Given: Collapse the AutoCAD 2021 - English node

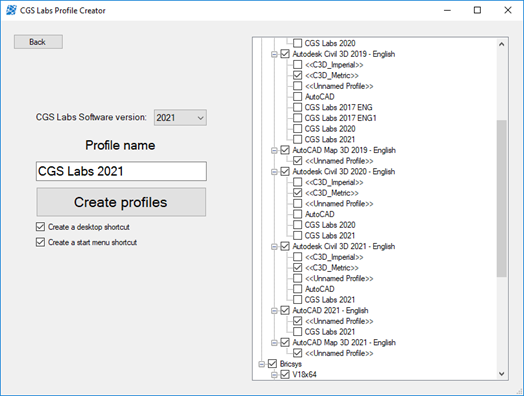Looking at the screenshot, I should click(274, 311).
